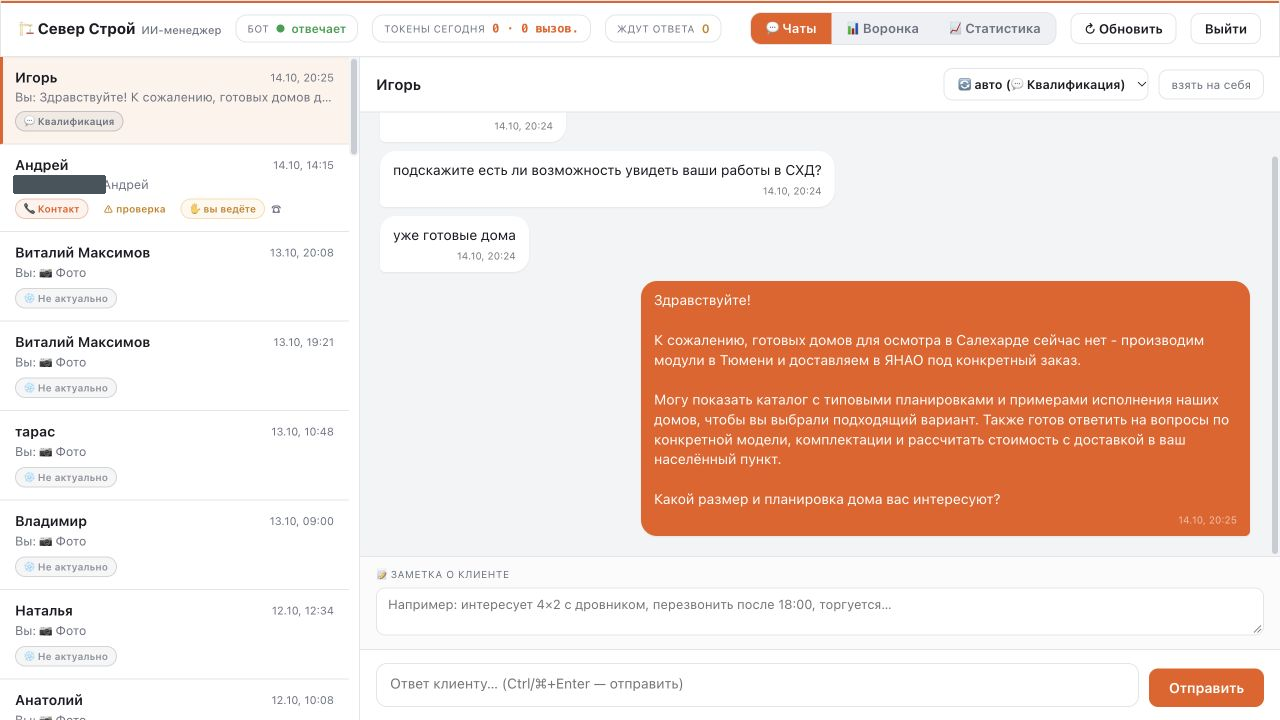Viewport: 1280px width, 720px height.
Task: Open the Наталья conversation
Action: click(176, 634)
